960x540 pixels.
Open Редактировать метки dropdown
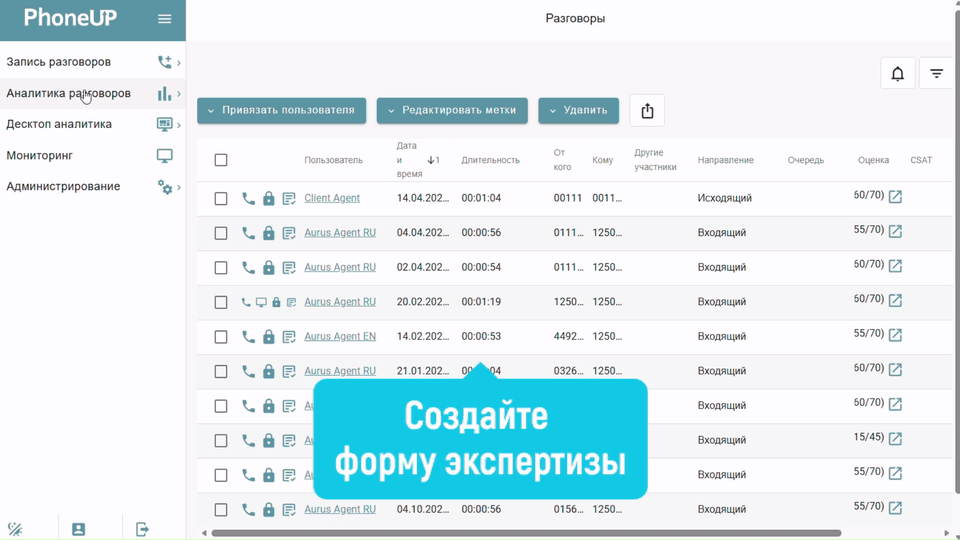[452, 111]
